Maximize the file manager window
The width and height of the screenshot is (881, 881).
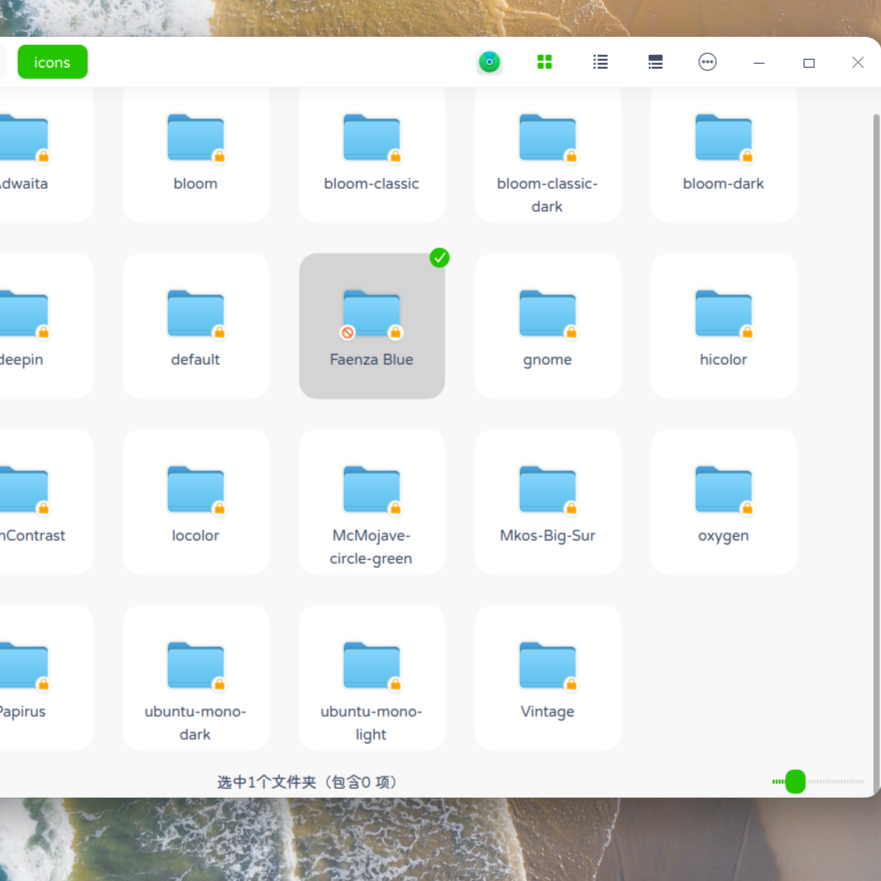click(809, 62)
